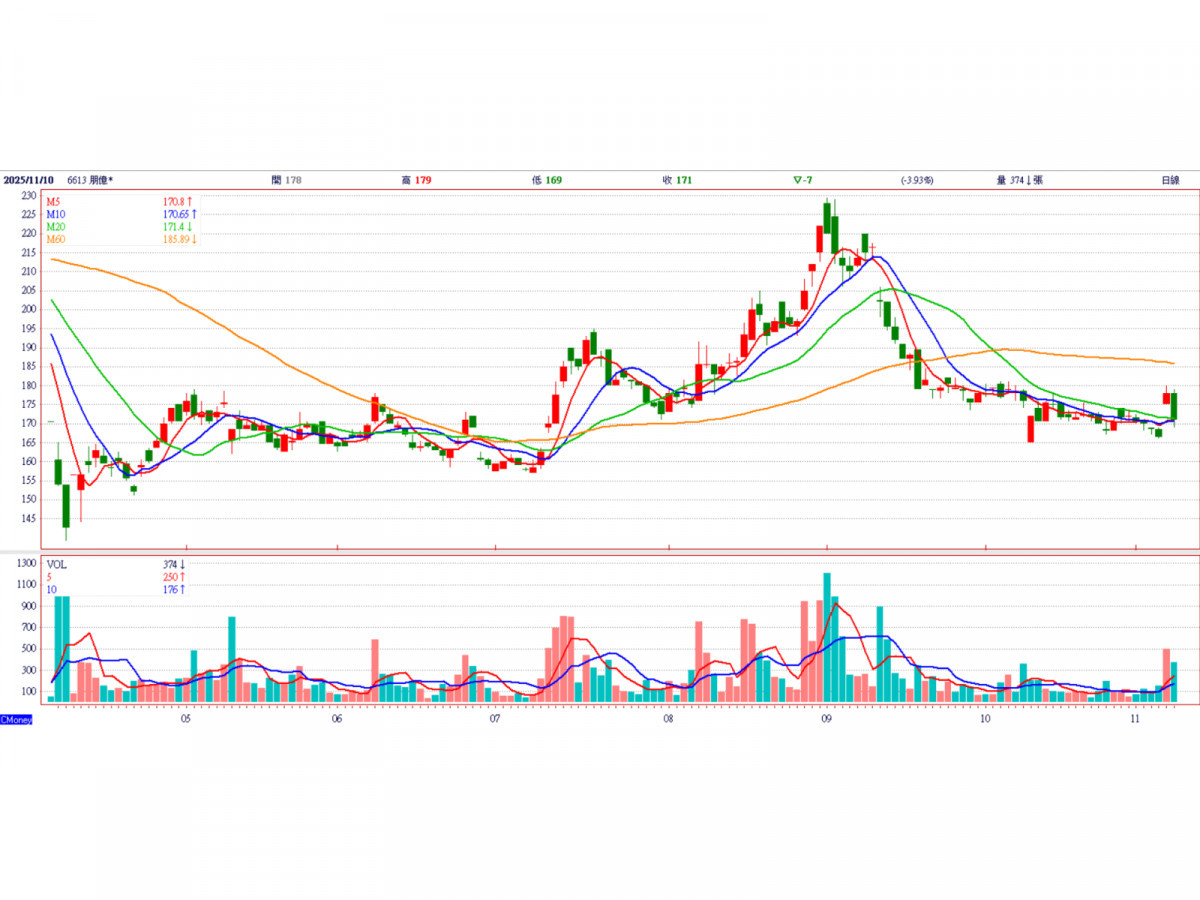Click the 05 month marker on axis
Image resolution: width=1200 pixels, height=900 pixels.
click(x=186, y=718)
